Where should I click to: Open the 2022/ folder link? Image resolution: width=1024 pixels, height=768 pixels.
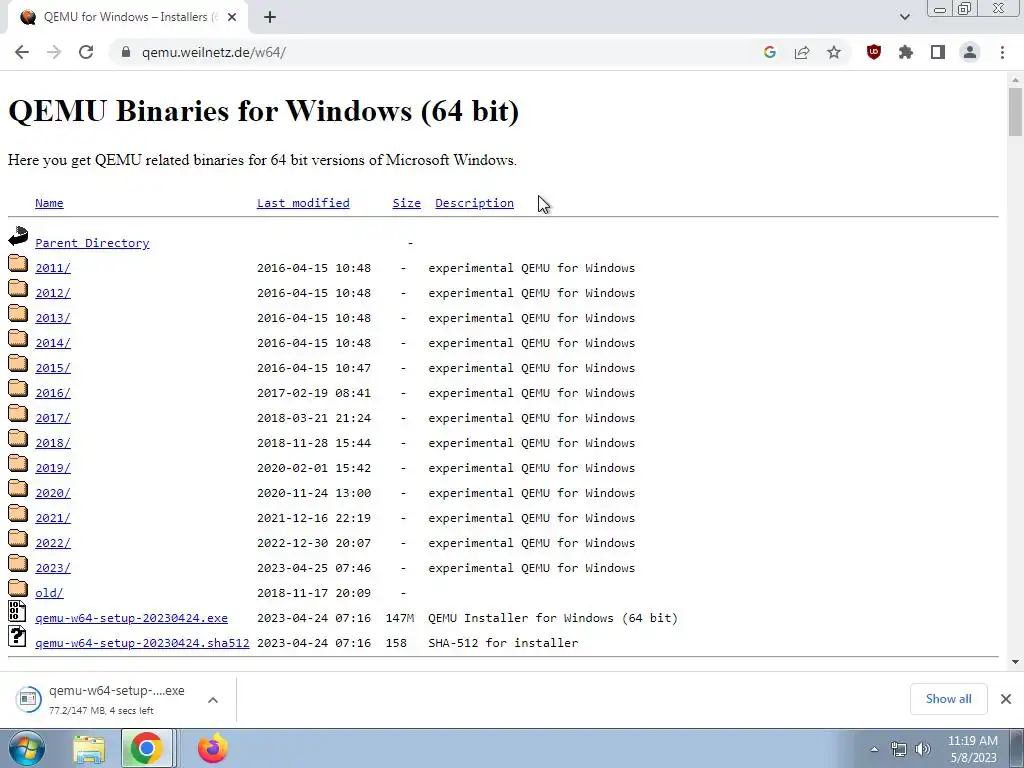click(53, 543)
